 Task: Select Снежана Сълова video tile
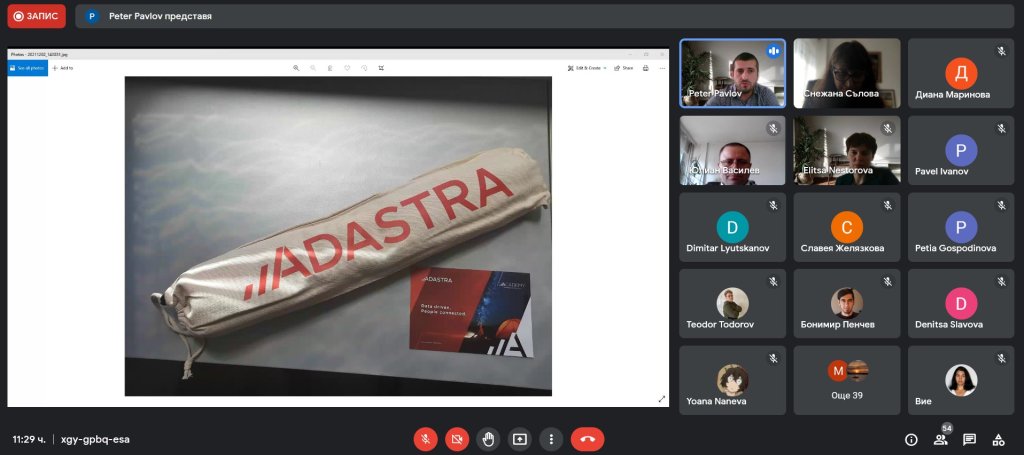point(847,73)
